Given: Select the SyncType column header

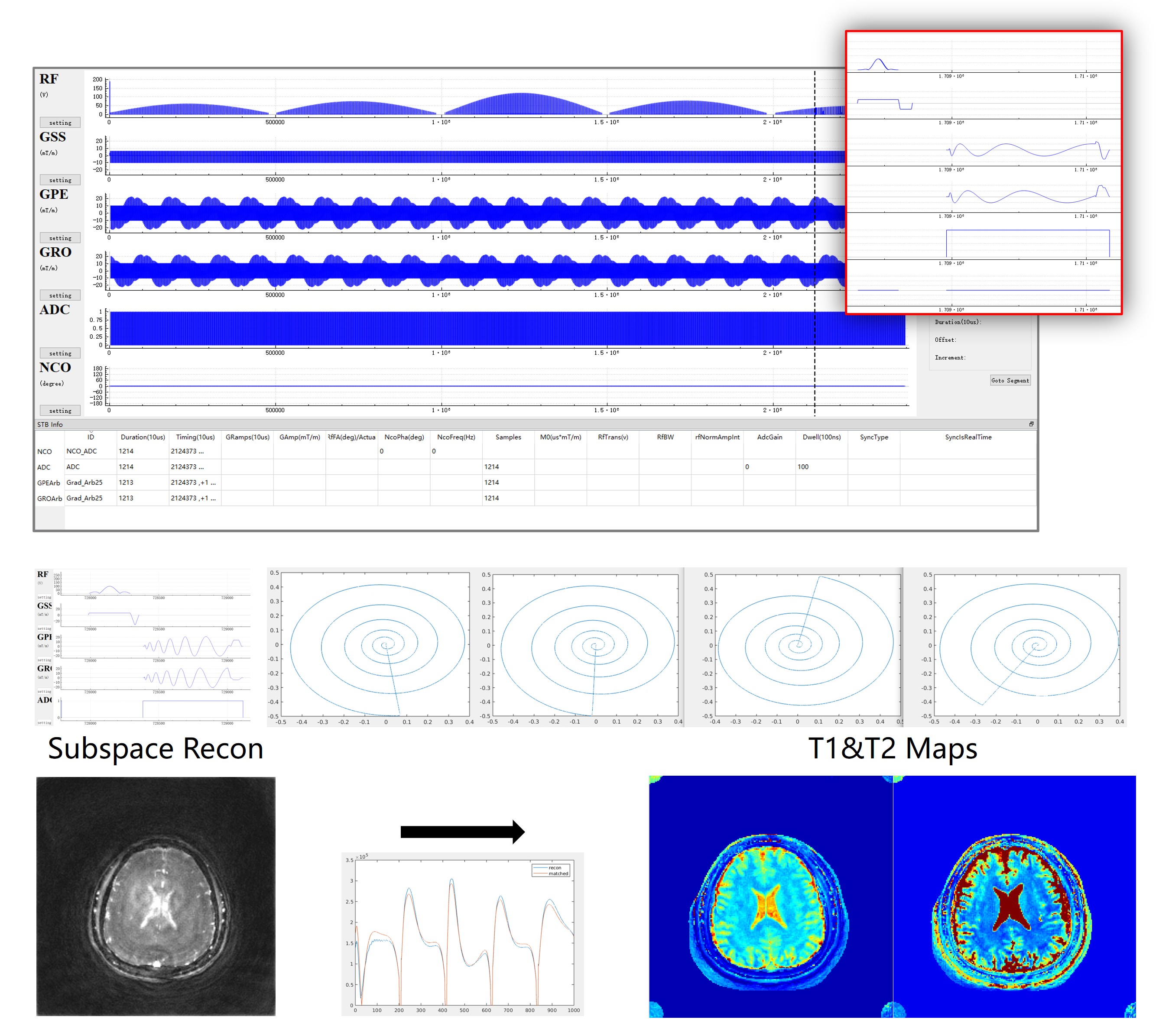Looking at the screenshot, I should coord(874,437).
